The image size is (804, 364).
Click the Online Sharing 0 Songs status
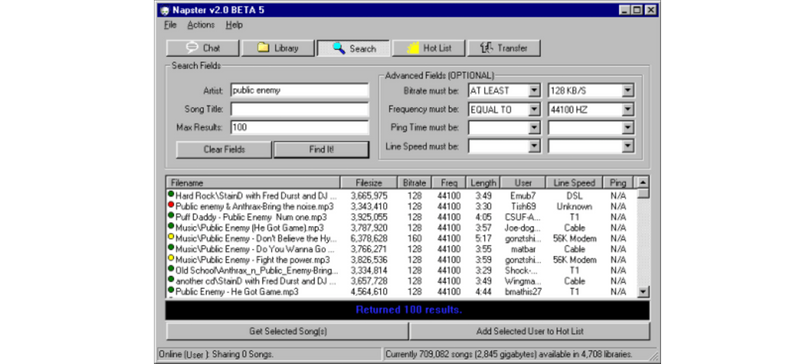point(216,354)
